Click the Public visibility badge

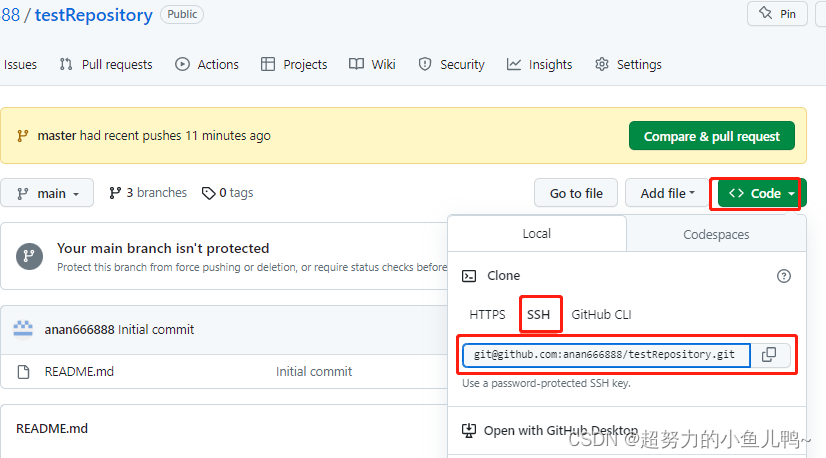pos(182,14)
